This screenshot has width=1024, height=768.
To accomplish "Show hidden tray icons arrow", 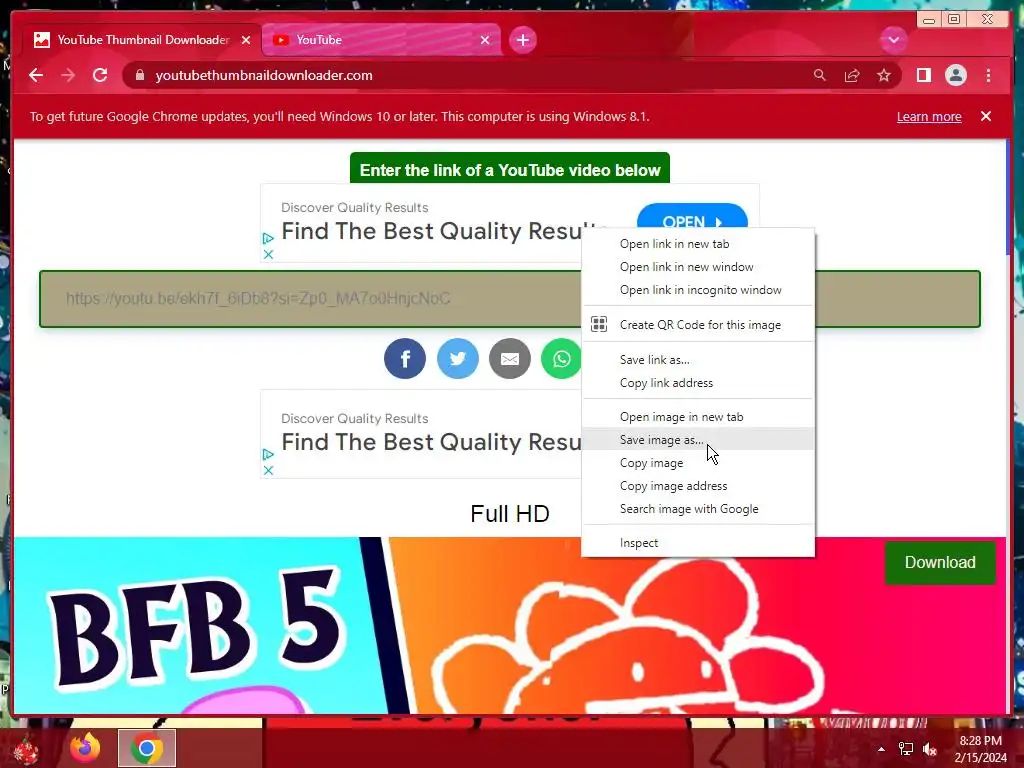I will pyautogui.click(x=882, y=749).
